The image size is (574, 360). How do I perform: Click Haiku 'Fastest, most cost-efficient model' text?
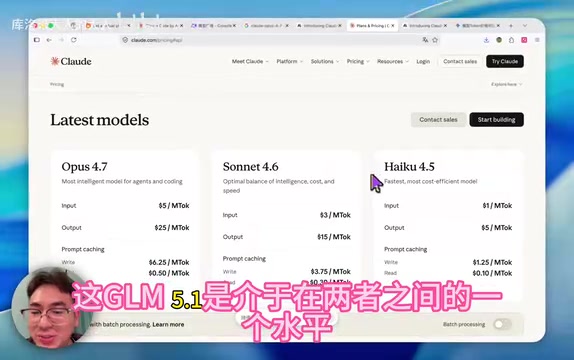point(430,181)
